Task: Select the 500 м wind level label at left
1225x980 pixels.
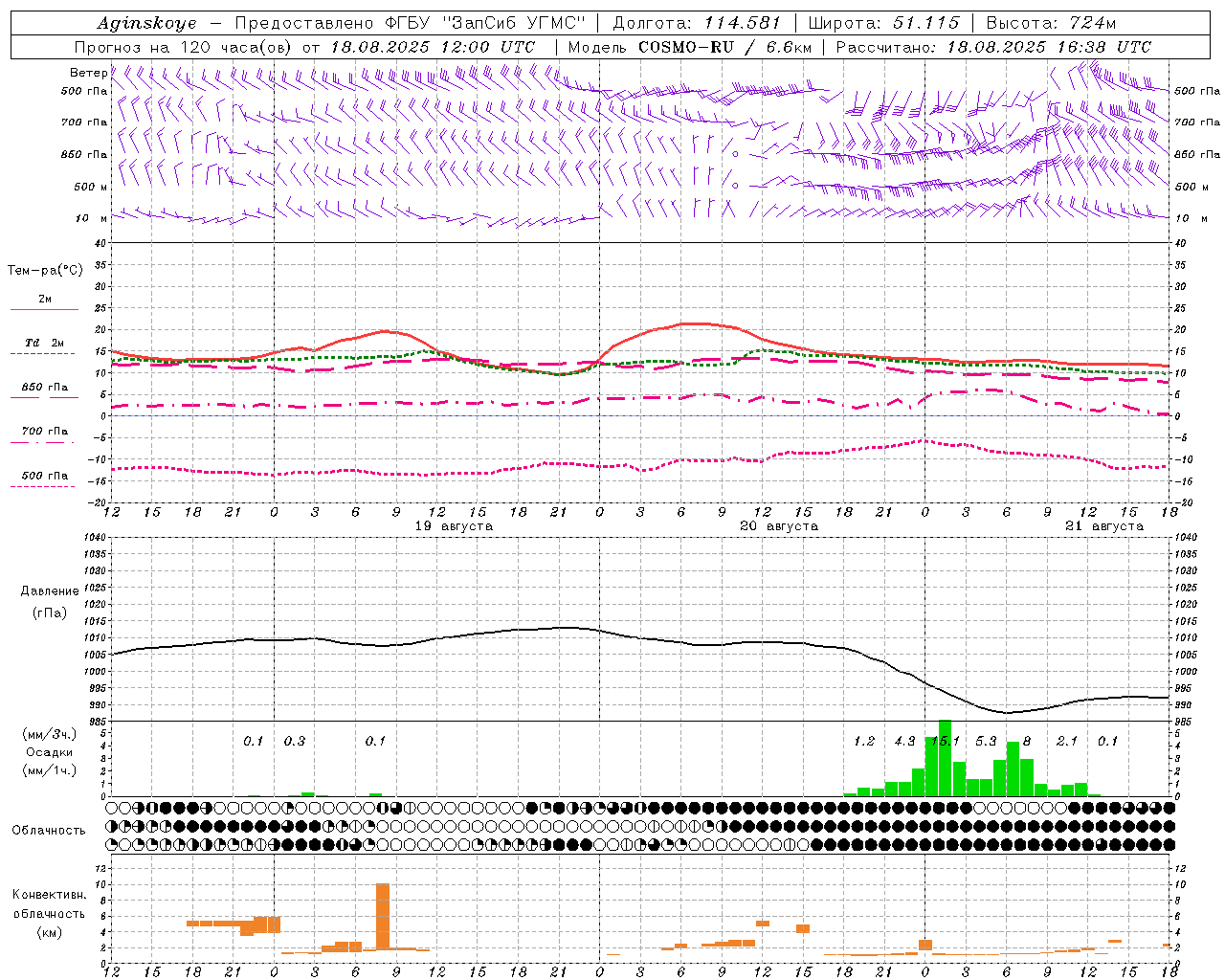Action: tap(92, 187)
